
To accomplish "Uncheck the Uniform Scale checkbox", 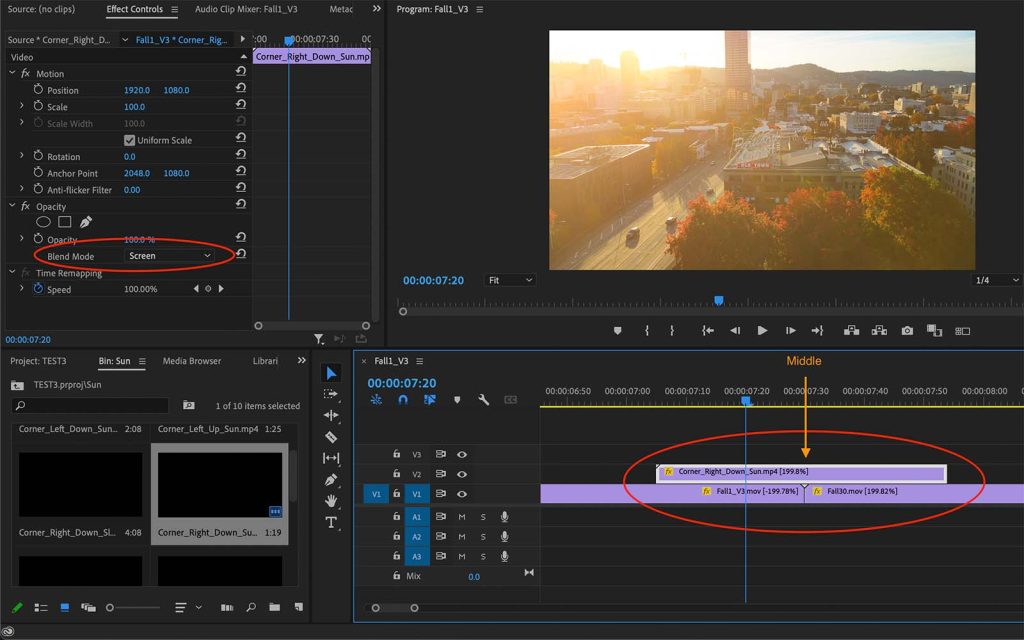I will [129, 140].
